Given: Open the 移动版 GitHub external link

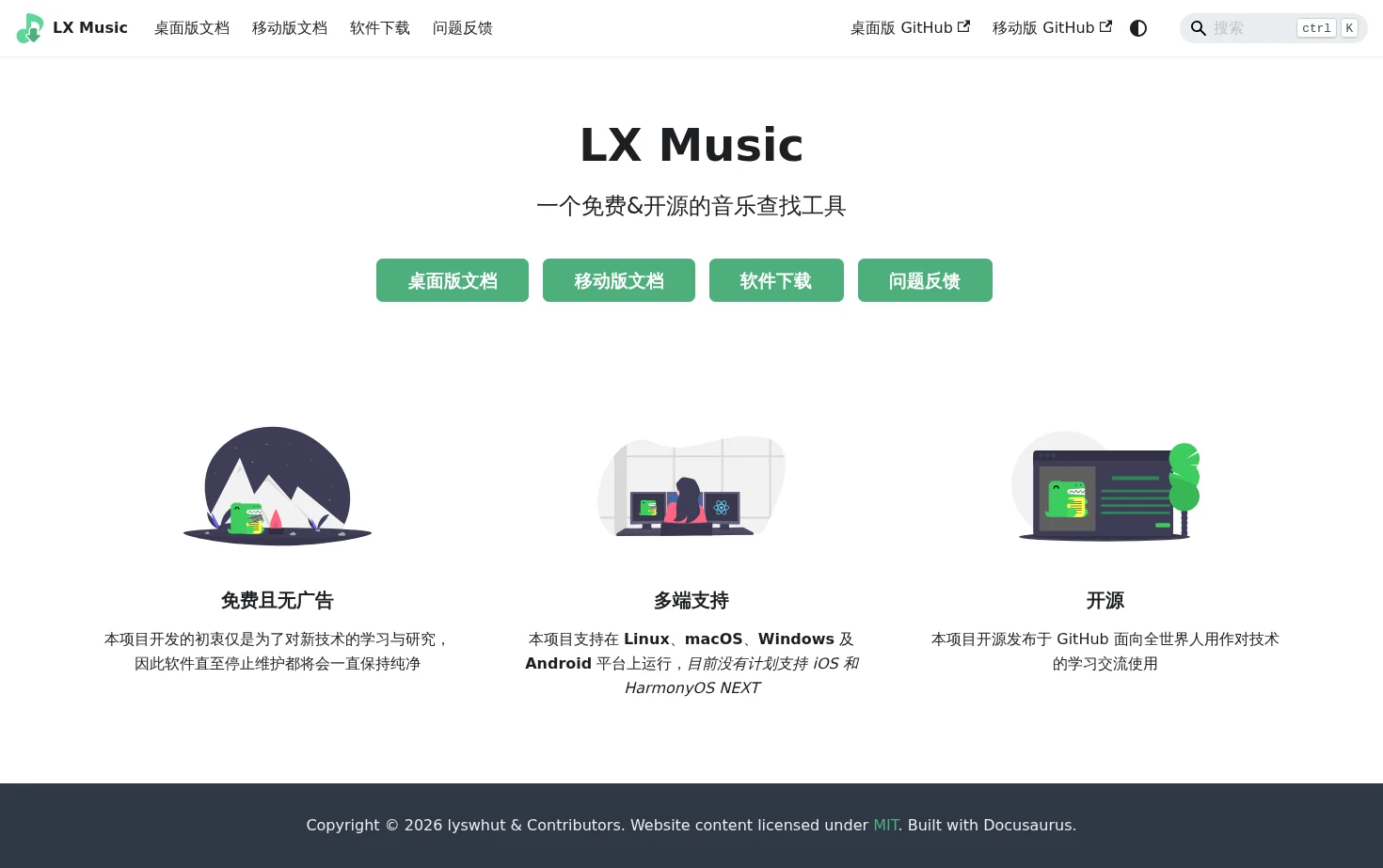Looking at the screenshot, I should point(1052,28).
